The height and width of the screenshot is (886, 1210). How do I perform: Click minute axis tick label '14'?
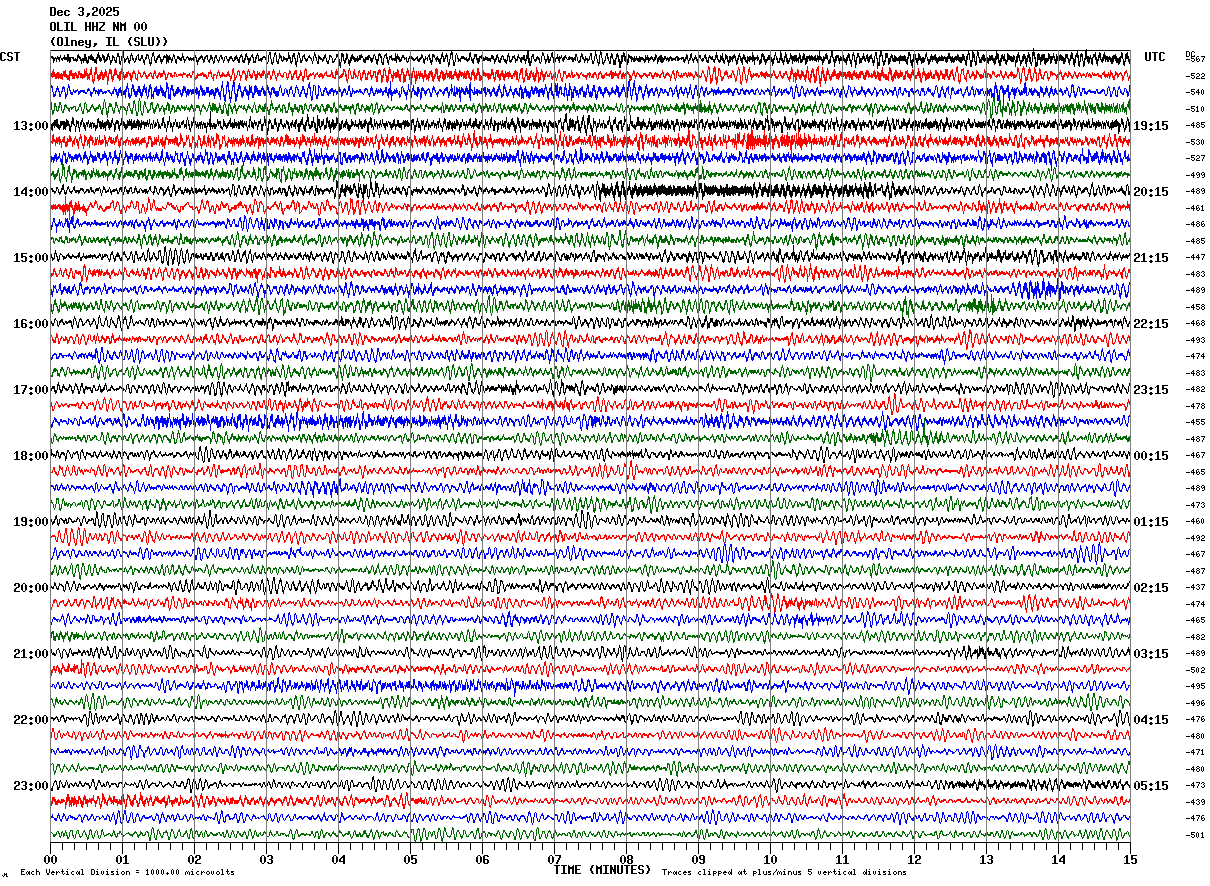pyautogui.click(x=1058, y=859)
